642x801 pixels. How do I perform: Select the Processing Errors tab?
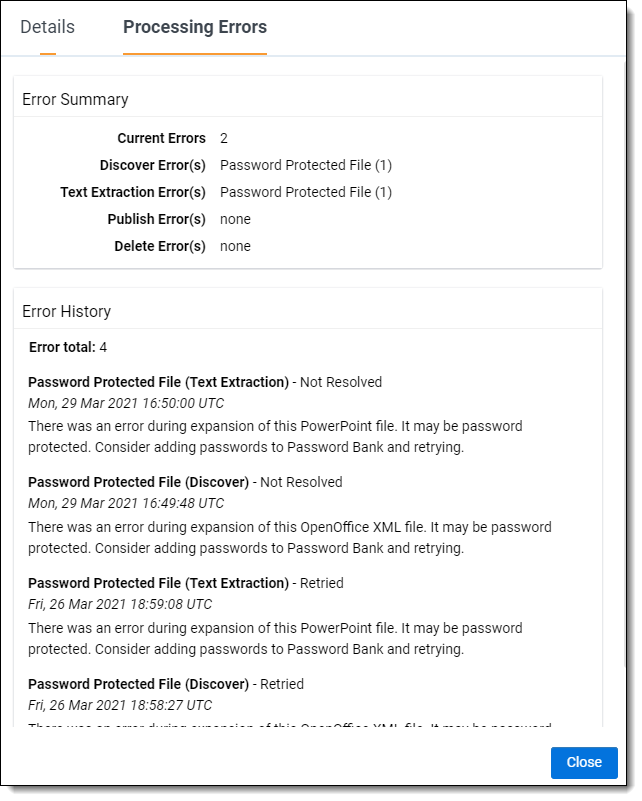[194, 27]
